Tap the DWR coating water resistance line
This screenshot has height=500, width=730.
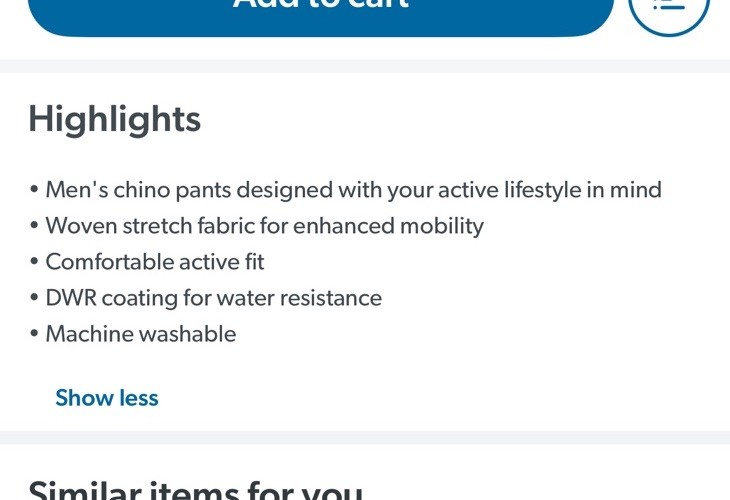[214, 298]
